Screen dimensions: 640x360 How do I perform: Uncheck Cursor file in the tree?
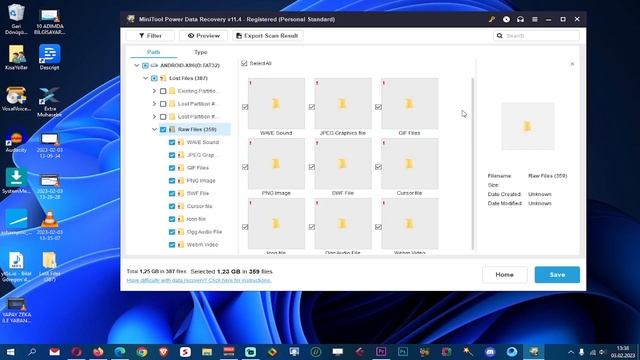tap(172, 206)
